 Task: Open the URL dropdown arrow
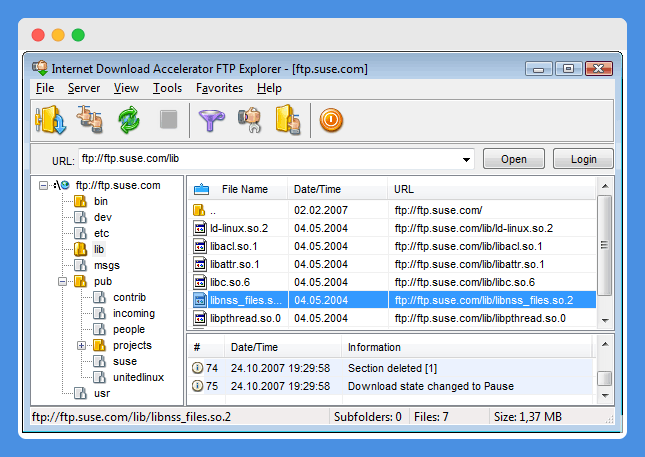466,159
